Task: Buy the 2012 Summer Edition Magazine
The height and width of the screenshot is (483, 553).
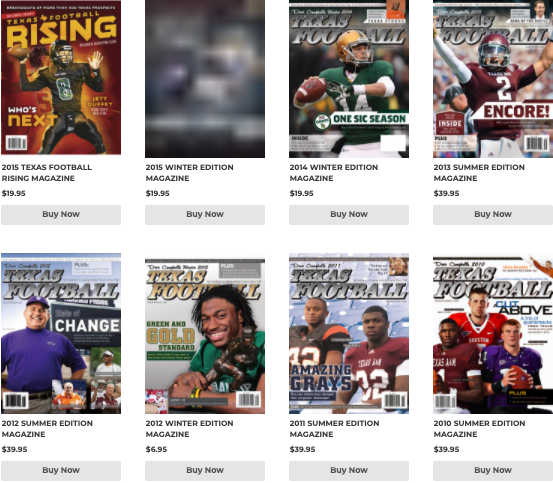Action: tap(61, 471)
